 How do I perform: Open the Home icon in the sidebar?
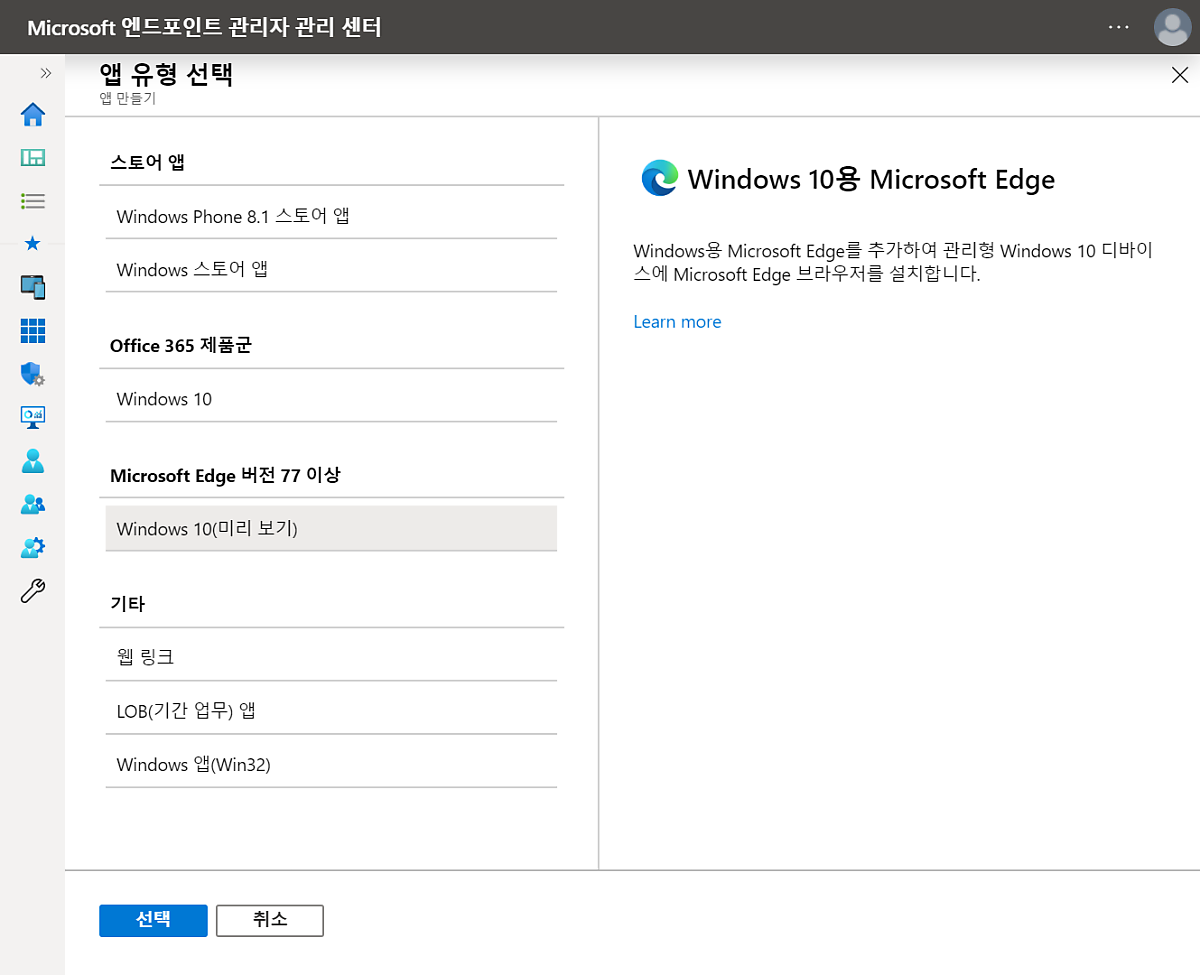coord(33,114)
